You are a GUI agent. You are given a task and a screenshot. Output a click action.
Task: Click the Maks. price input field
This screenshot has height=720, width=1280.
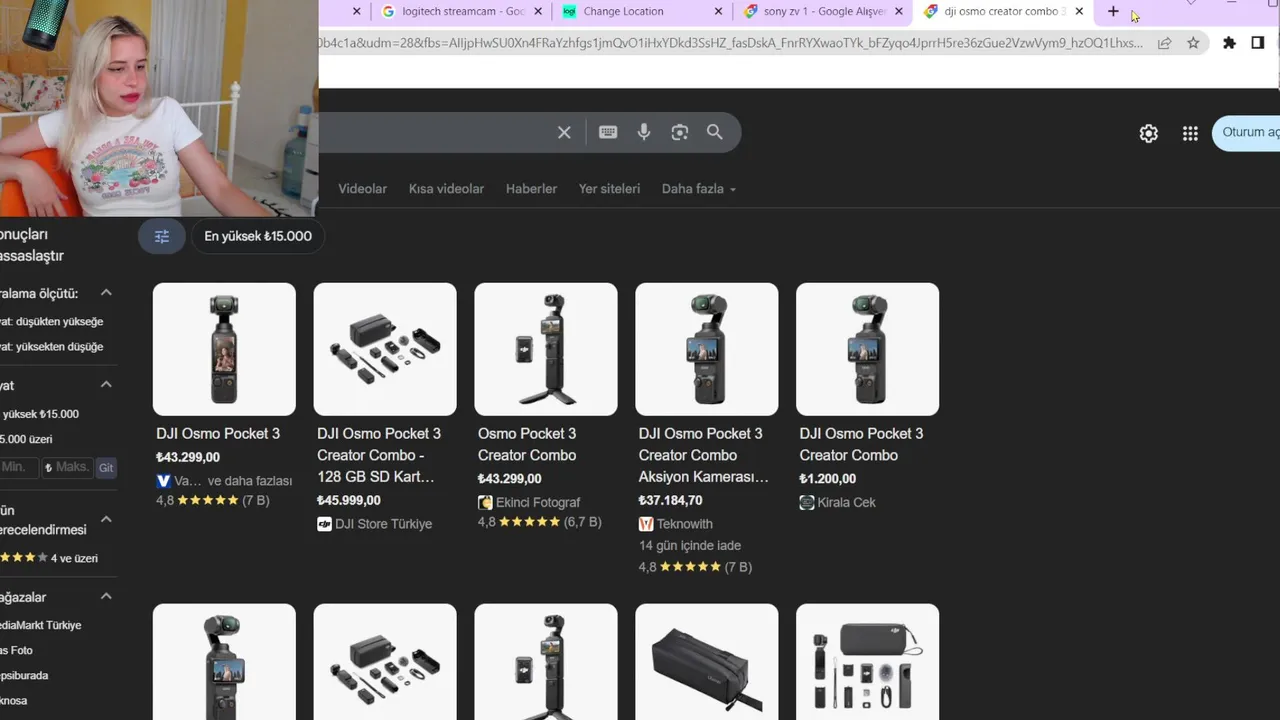click(x=67, y=467)
